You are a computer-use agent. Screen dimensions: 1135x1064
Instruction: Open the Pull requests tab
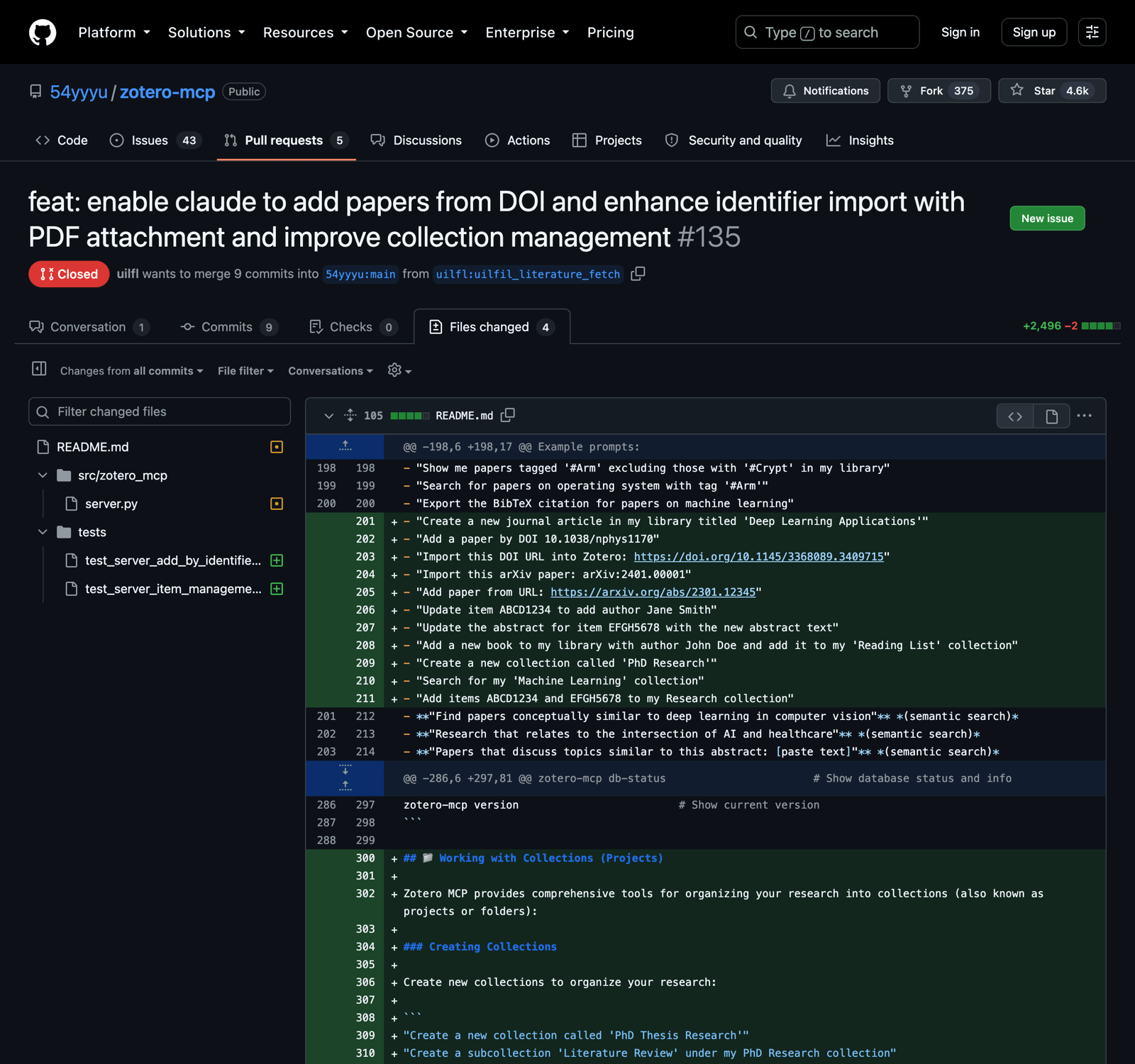(286, 140)
